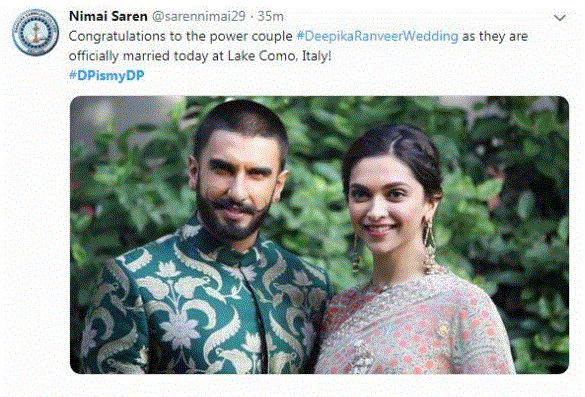This screenshot has width=585, height=397.
Task: Select the bold blue hashtag below the text
Action: 107,76
